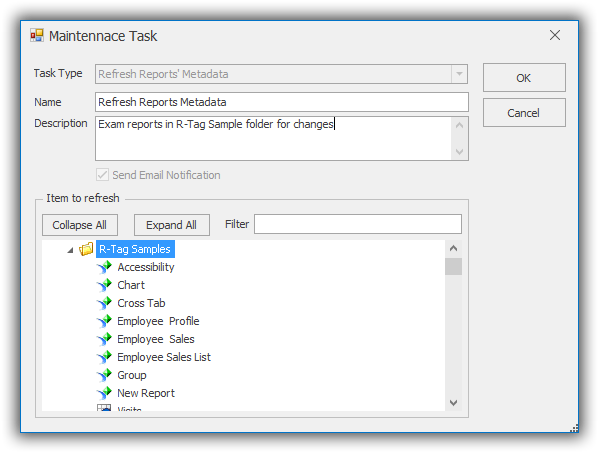Click the Collapse All button
Screen dimensions: 599x453
click(x=80, y=225)
